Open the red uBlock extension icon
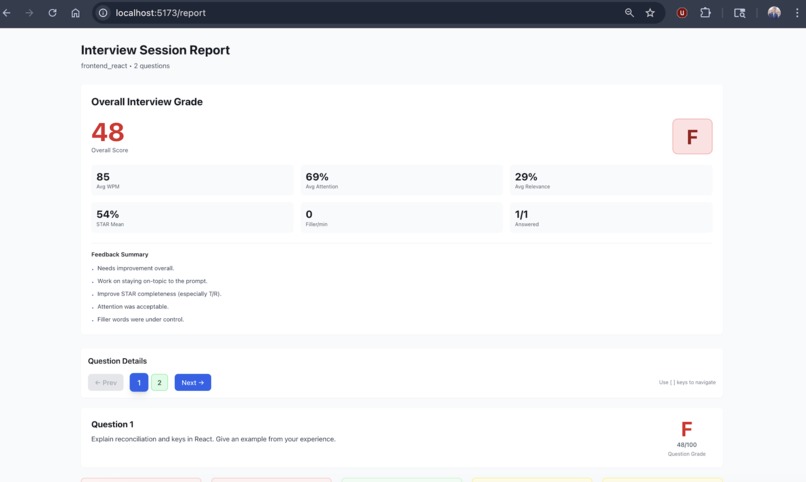 point(682,13)
